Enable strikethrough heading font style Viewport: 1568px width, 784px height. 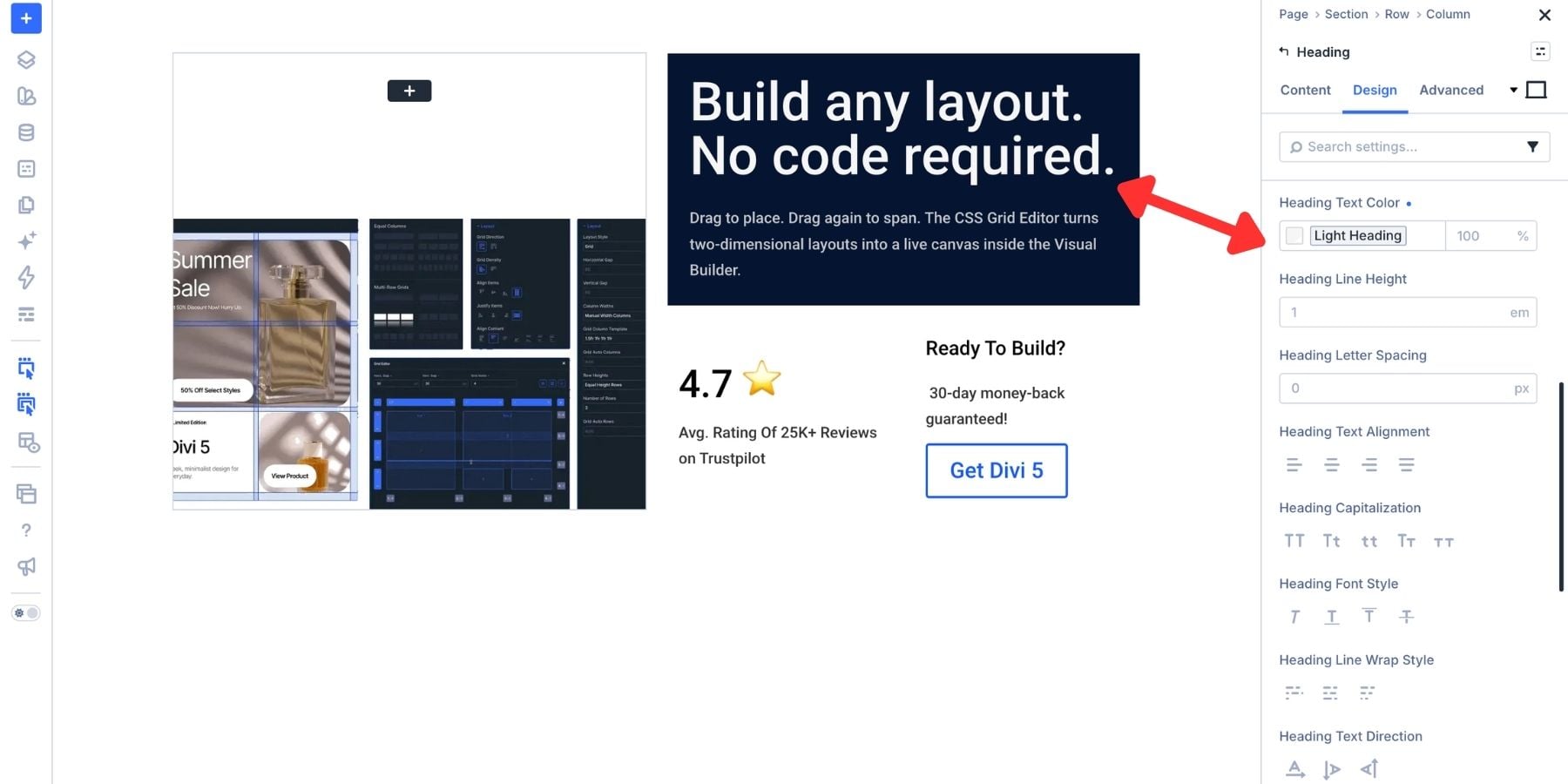1407,617
